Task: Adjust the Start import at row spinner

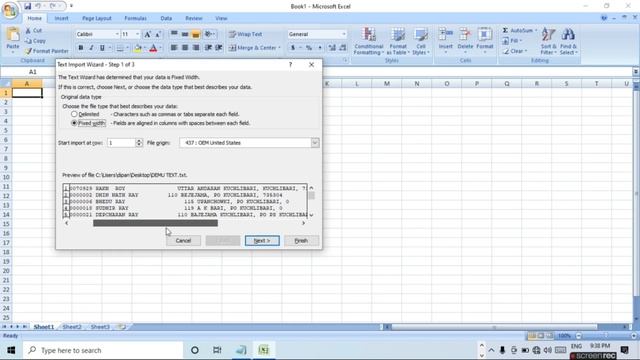Action: coord(139,143)
